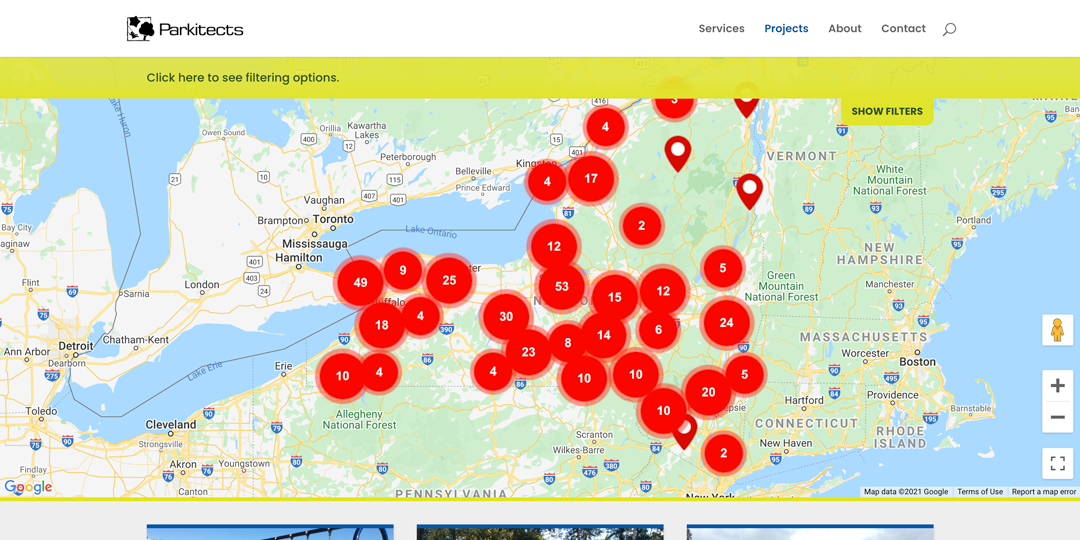1080x540 pixels.
Task: Go to the Projects page
Action: pos(786,29)
